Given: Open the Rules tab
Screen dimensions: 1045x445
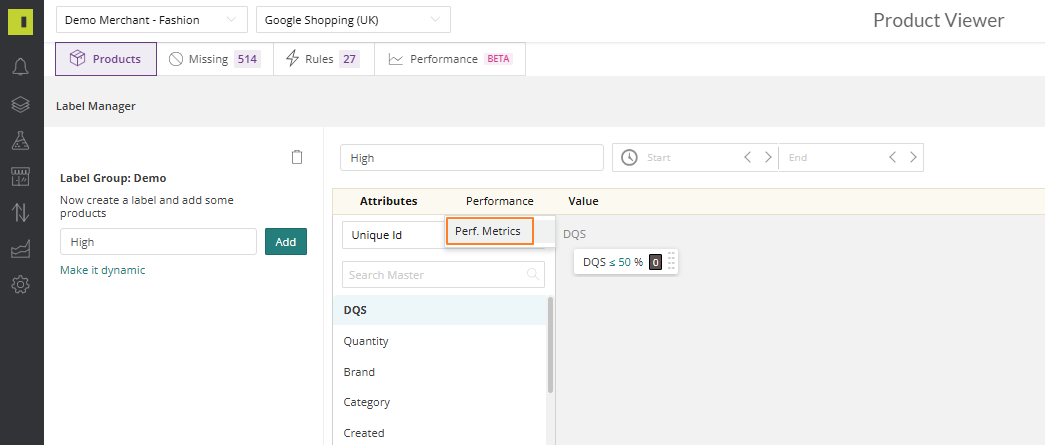Looking at the screenshot, I should [324, 59].
